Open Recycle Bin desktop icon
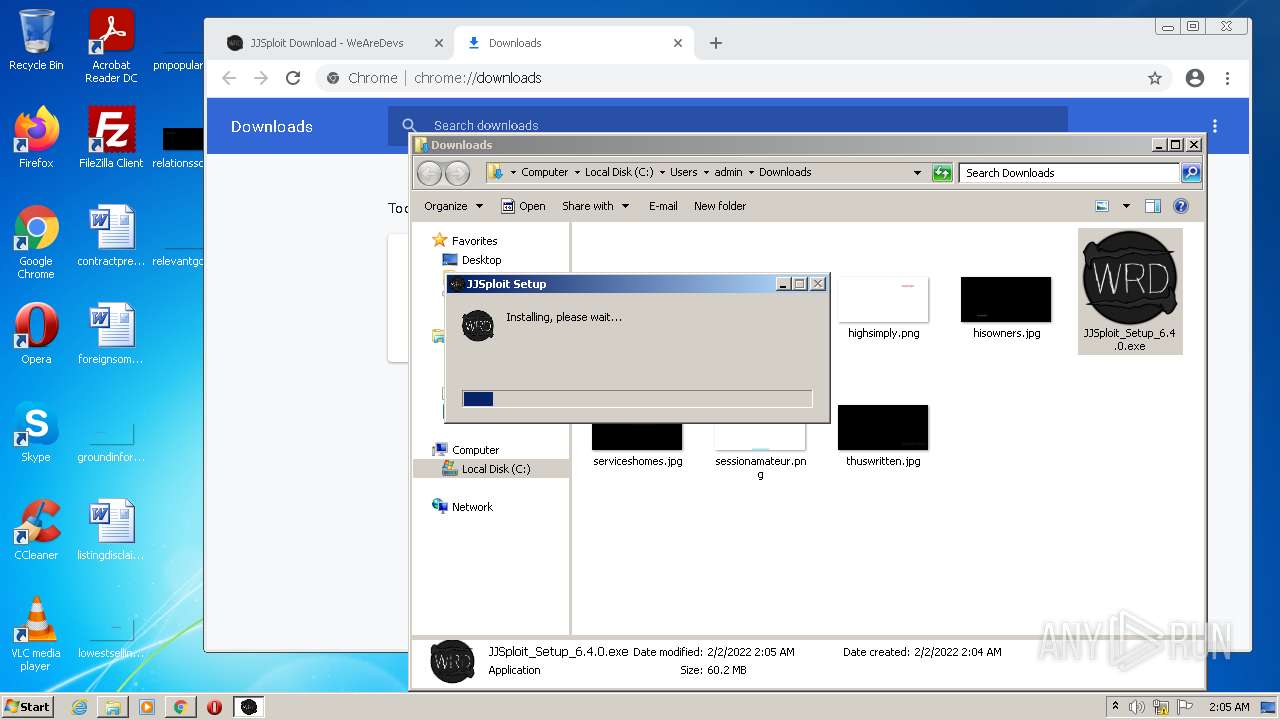Viewport: 1280px width, 720px height. (36, 40)
